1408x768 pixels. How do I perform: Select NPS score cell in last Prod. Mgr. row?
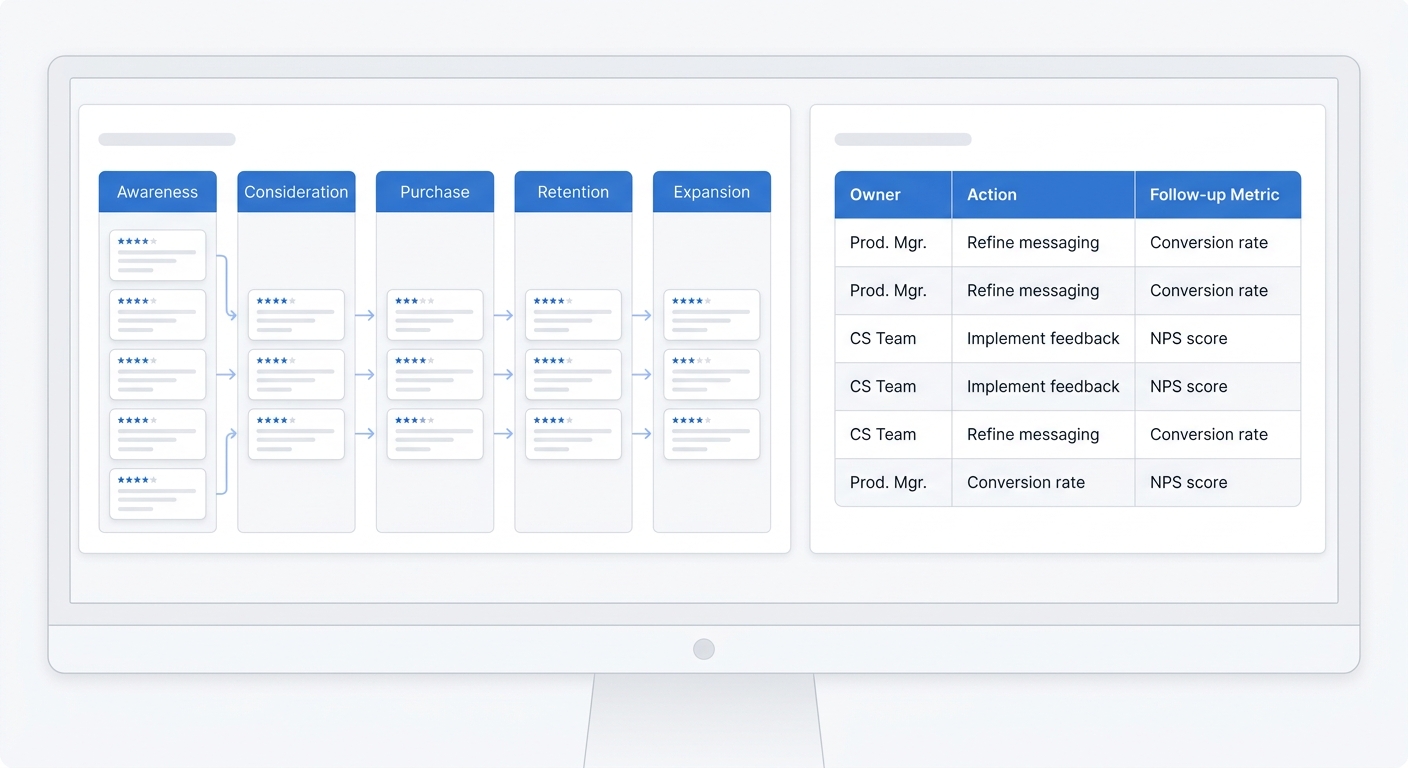tap(1218, 483)
